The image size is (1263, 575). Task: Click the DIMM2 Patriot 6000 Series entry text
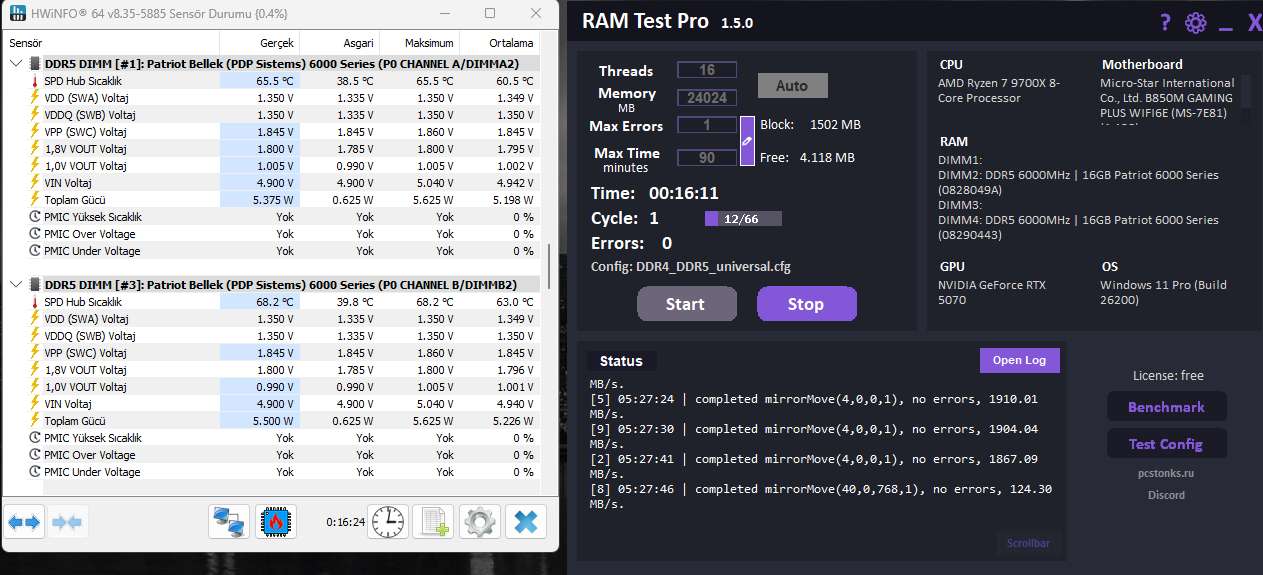1079,182
